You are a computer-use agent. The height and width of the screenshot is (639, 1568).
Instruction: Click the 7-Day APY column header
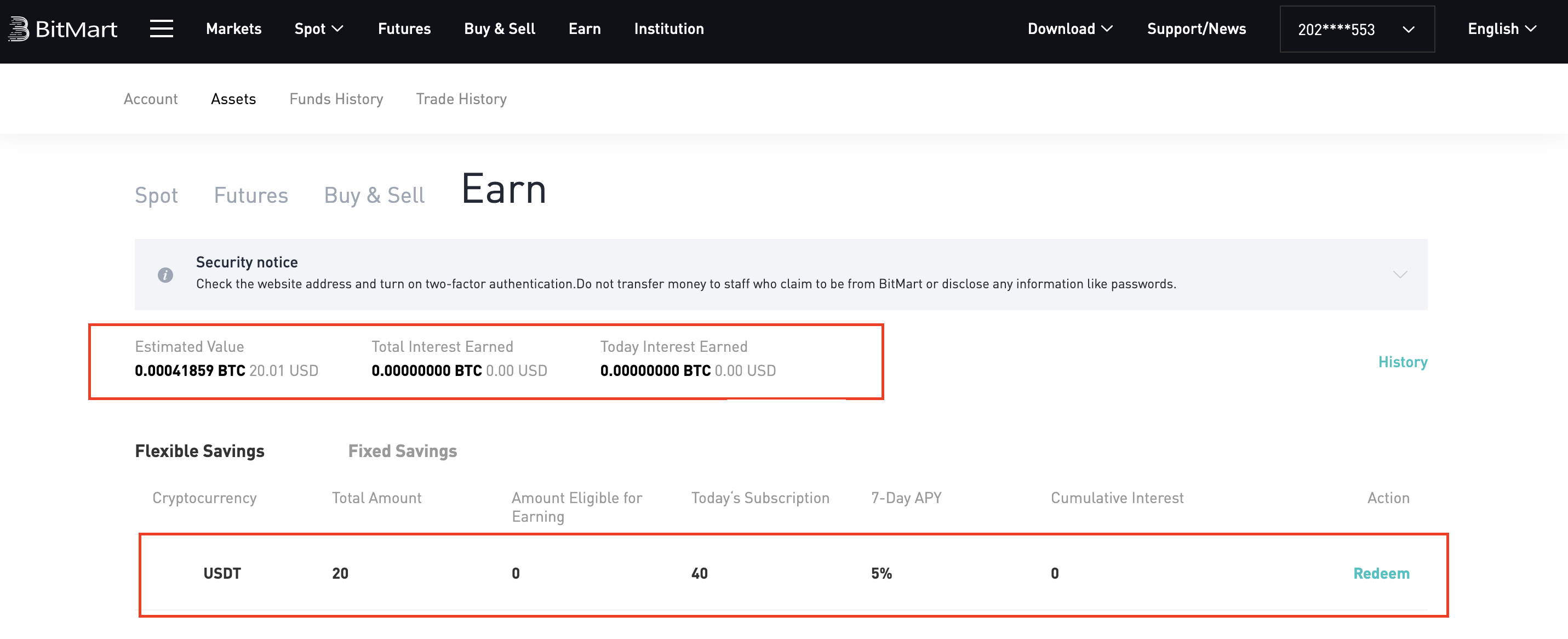(x=906, y=498)
